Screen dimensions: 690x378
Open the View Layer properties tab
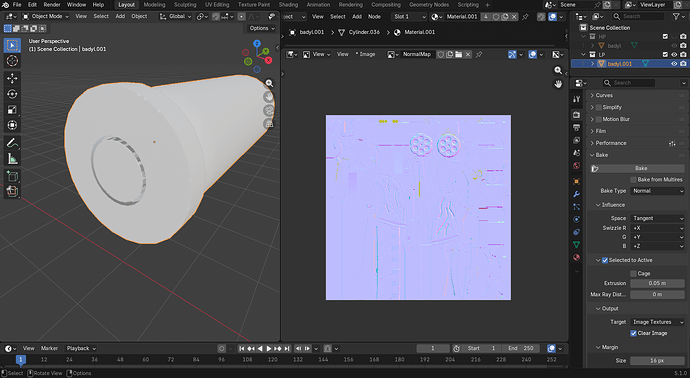pyautogui.click(x=576, y=140)
